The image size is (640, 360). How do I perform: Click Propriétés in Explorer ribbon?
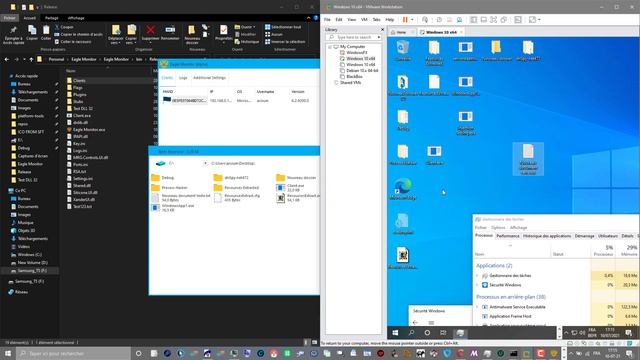coord(224,33)
